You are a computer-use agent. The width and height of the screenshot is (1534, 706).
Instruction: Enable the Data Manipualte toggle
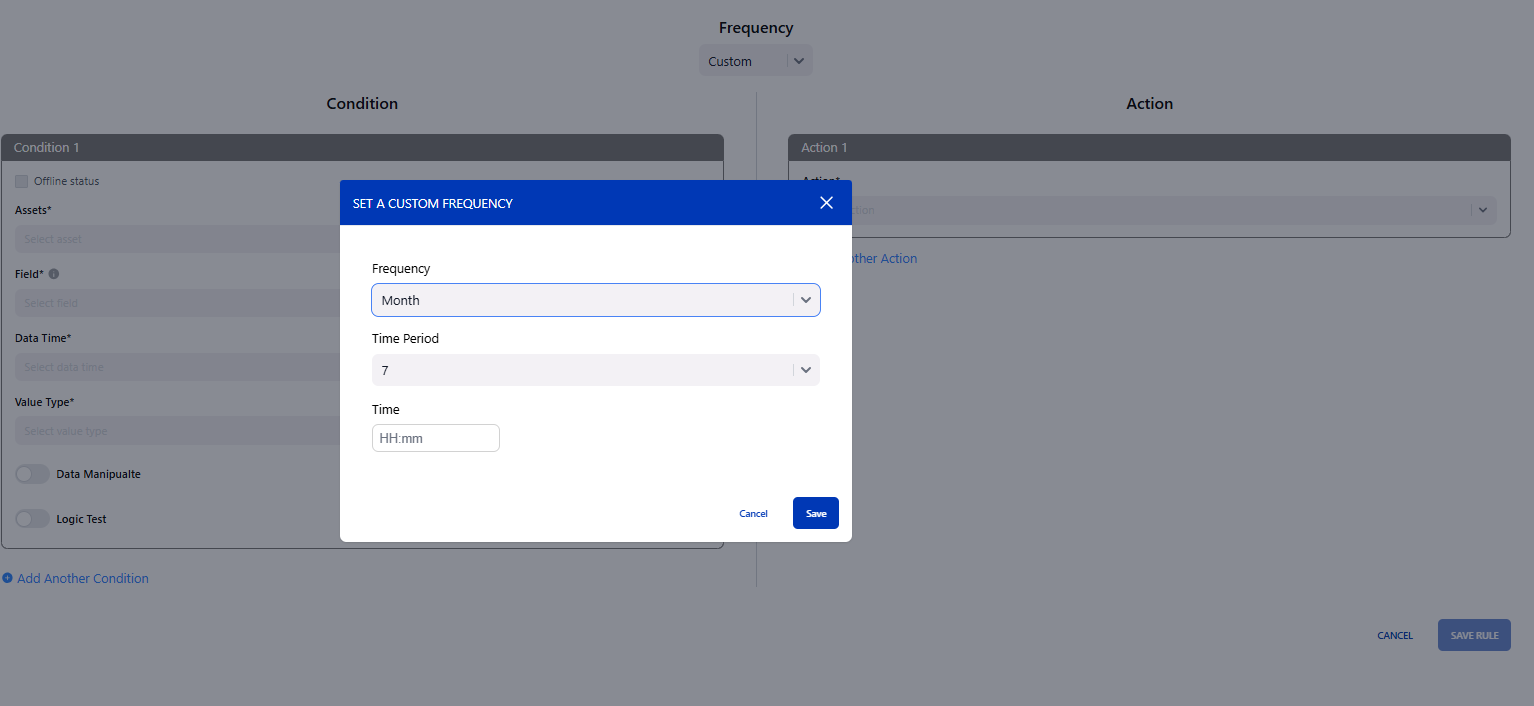coord(32,474)
